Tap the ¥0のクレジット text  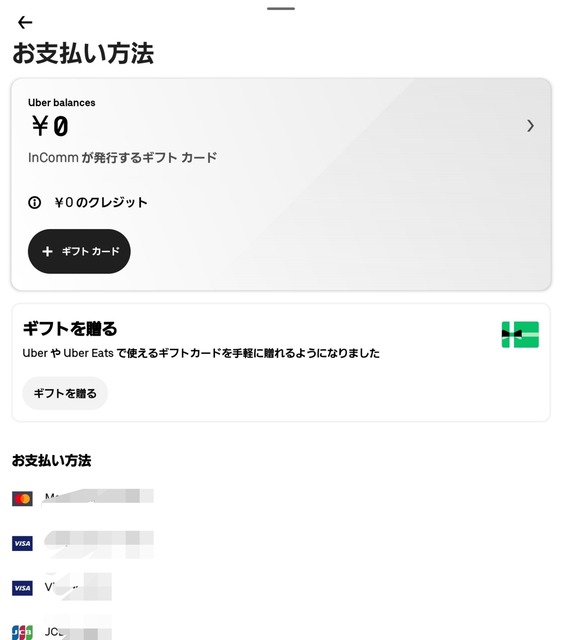101,202
